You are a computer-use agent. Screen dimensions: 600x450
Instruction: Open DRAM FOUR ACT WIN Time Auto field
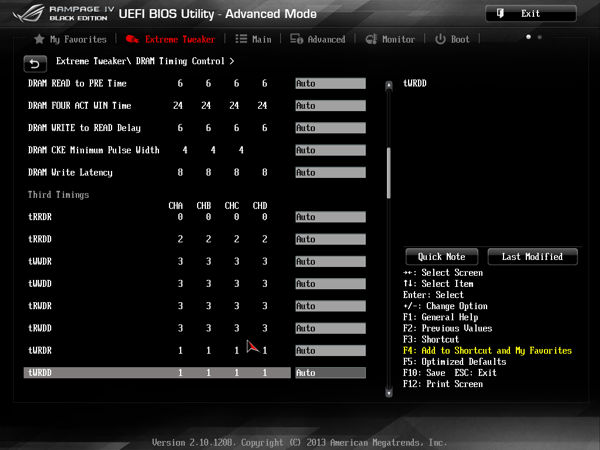[x=331, y=106]
